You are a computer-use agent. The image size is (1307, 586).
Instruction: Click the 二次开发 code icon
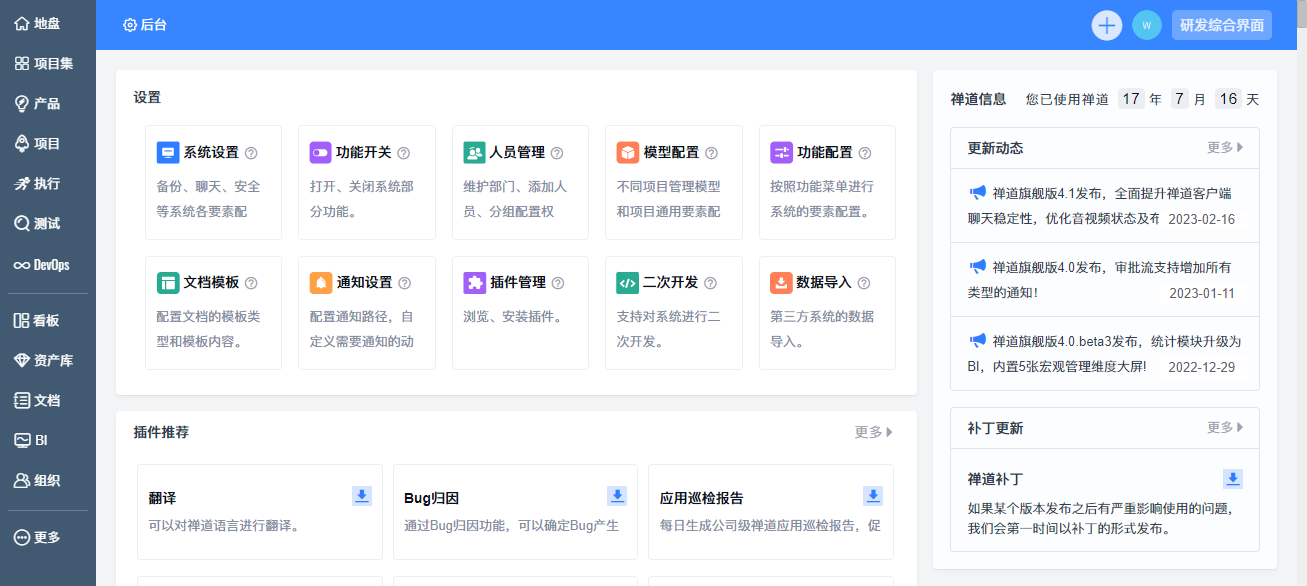pos(627,283)
